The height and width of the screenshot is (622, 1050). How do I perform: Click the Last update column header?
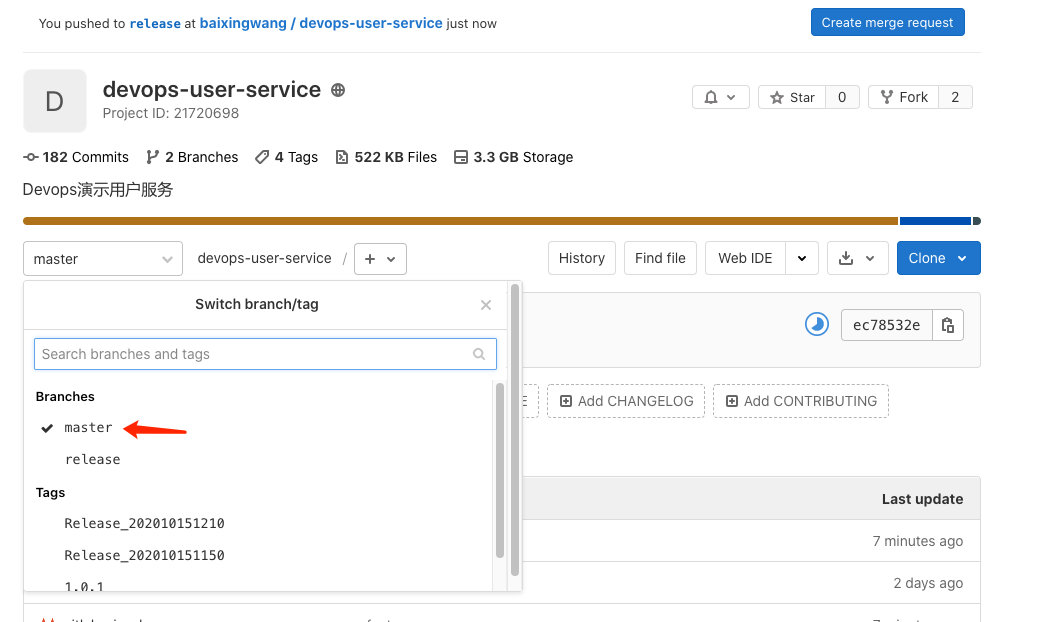click(922, 499)
